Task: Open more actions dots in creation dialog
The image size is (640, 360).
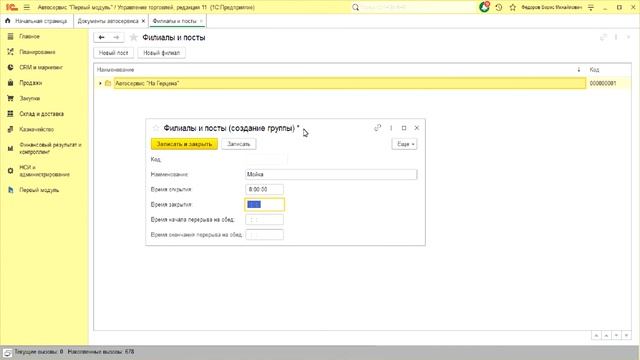Action: (x=391, y=128)
